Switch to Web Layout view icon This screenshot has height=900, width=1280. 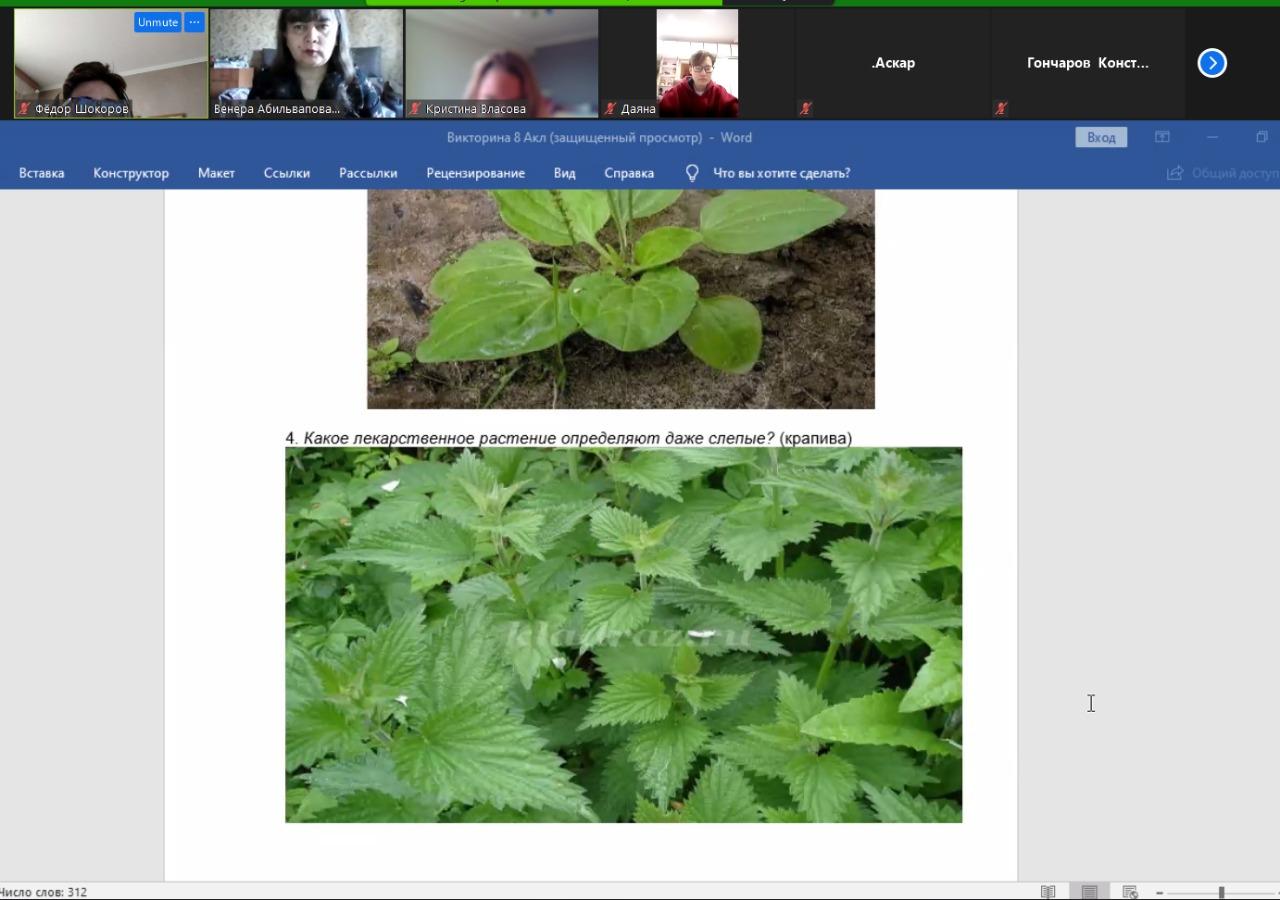[1130, 891]
